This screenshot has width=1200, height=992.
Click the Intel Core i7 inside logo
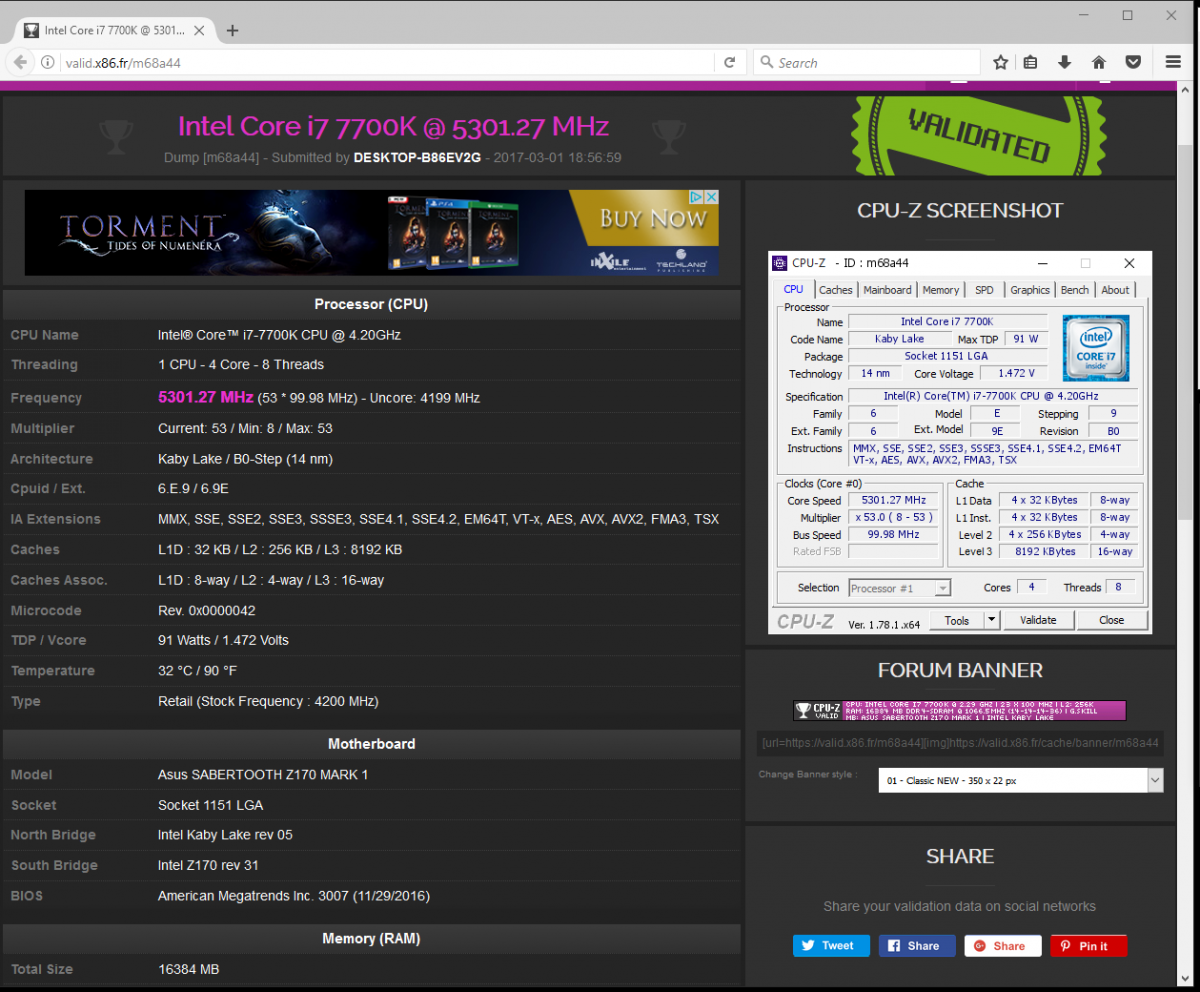[1096, 347]
